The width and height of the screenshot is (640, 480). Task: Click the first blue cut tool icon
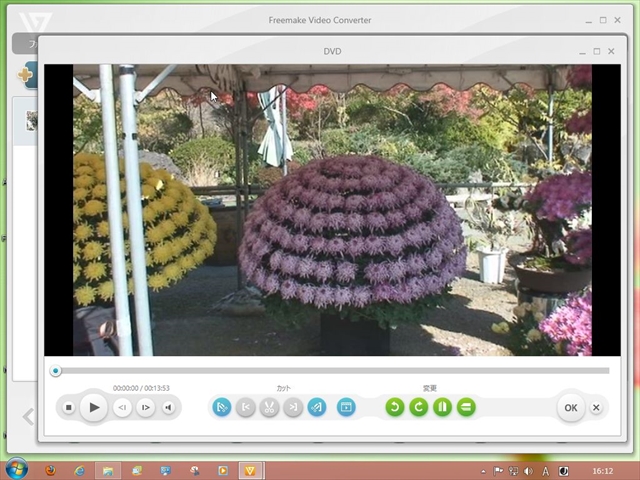pos(222,407)
